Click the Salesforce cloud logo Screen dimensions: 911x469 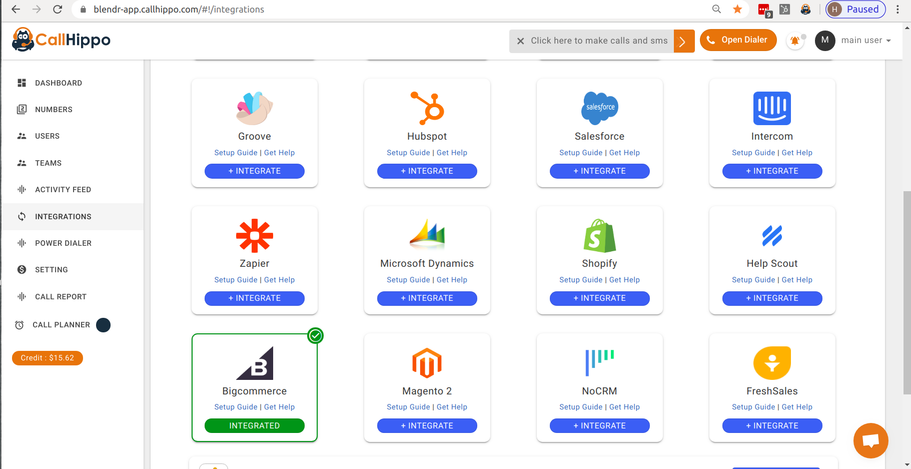600,108
